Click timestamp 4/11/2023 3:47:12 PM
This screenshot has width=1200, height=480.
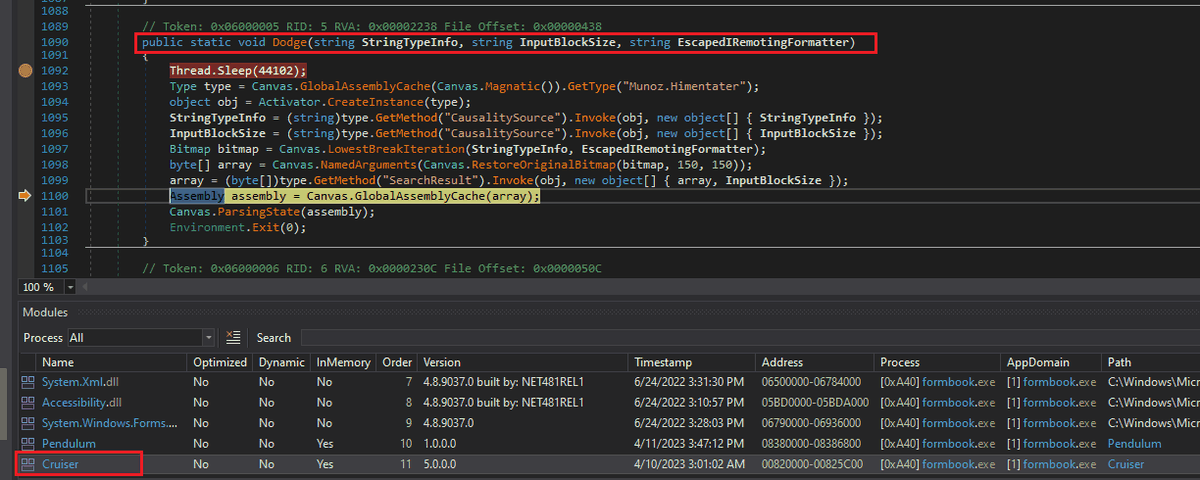tap(691, 443)
